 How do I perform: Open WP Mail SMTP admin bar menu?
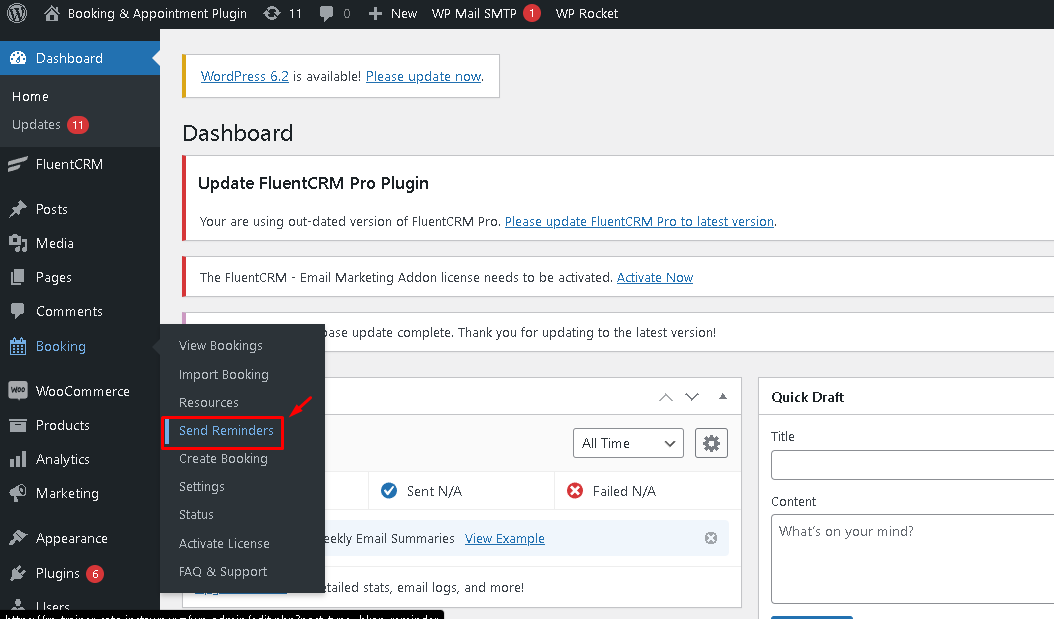[x=474, y=13]
